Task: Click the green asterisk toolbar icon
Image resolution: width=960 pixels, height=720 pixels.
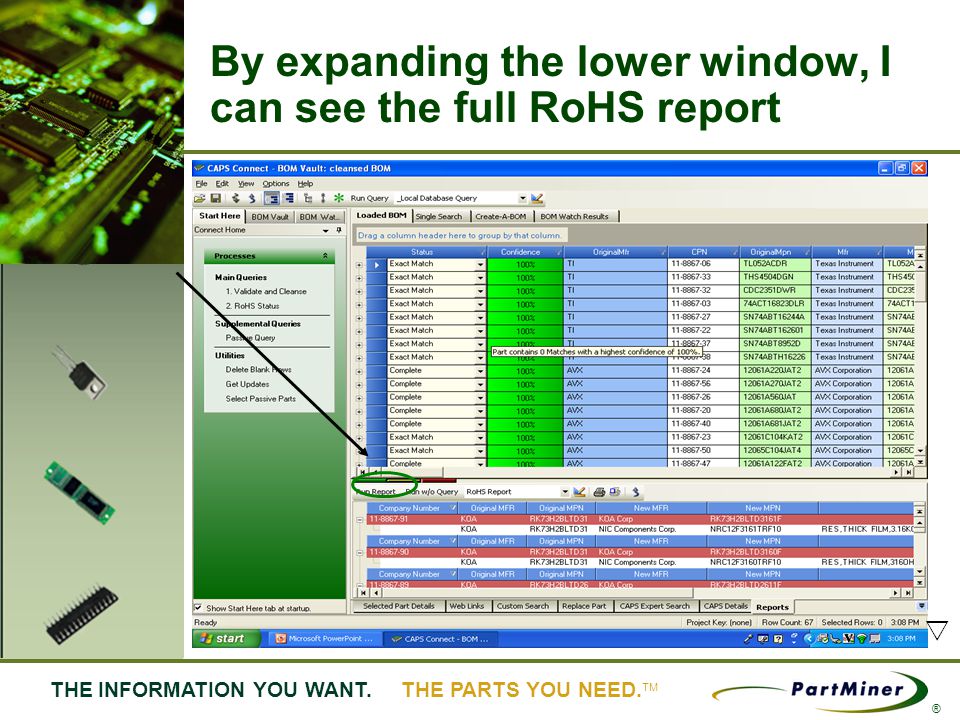Action: tap(339, 198)
